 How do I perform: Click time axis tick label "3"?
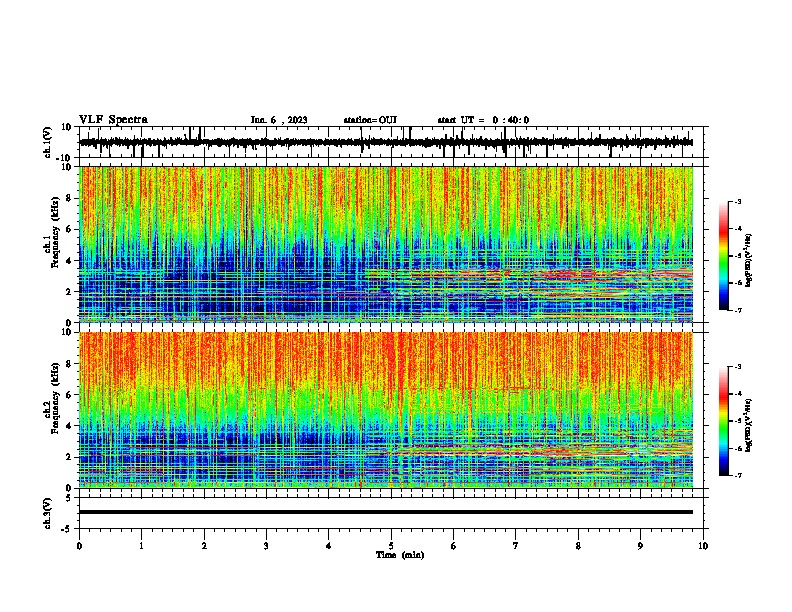click(266, 546)
